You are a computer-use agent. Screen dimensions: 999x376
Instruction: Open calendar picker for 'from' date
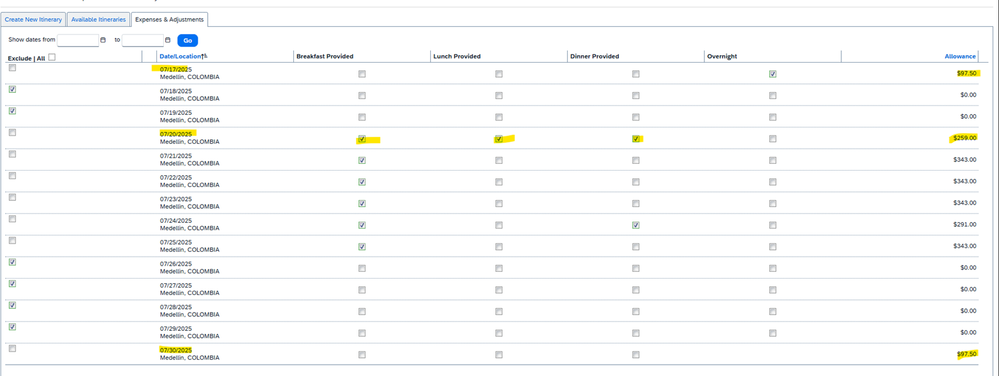pyautogui.click(x=103, y=40)
